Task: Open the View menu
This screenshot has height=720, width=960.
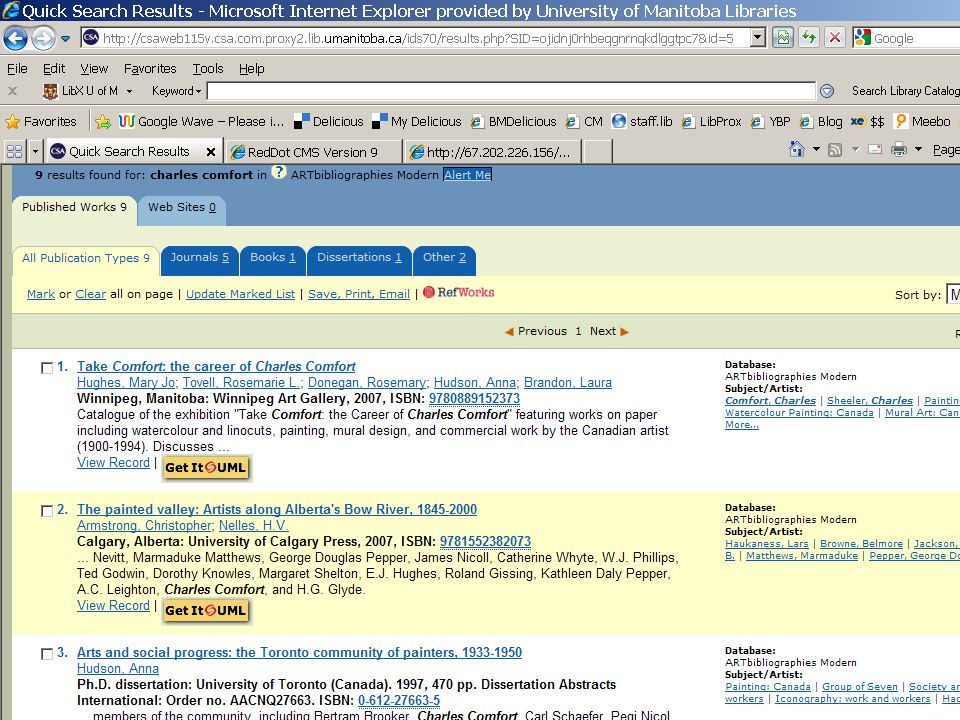Action: (x=94, y=69)
